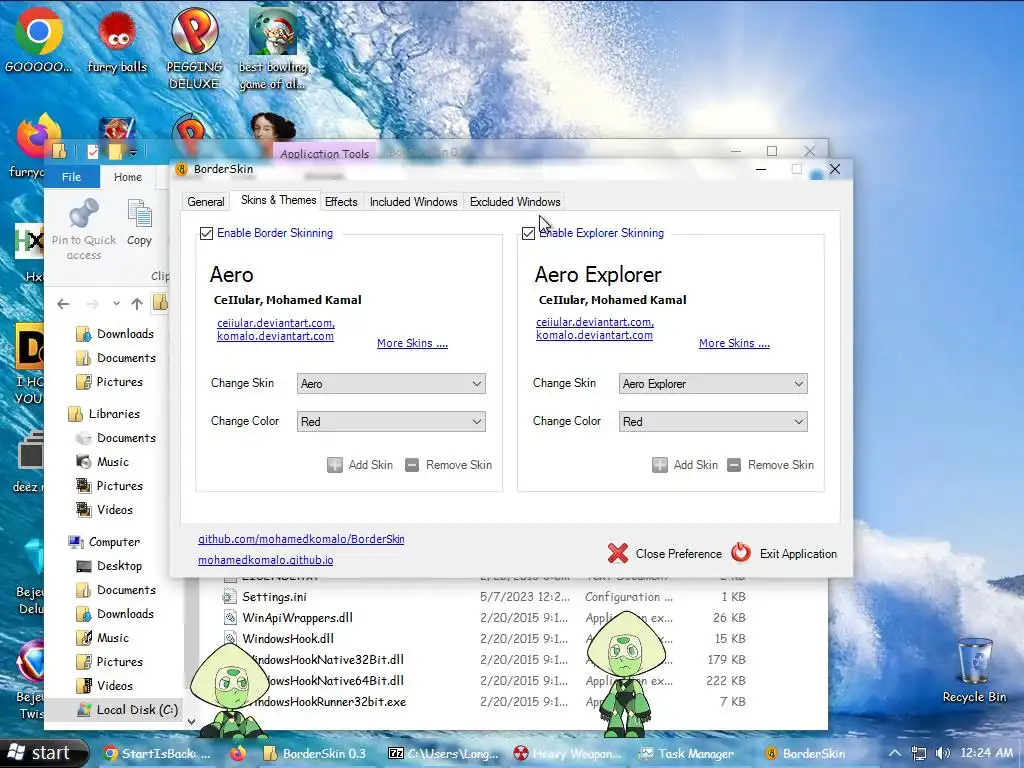Click properties checkmark in Explorer quick access toolbar

(x=93, y=152)
